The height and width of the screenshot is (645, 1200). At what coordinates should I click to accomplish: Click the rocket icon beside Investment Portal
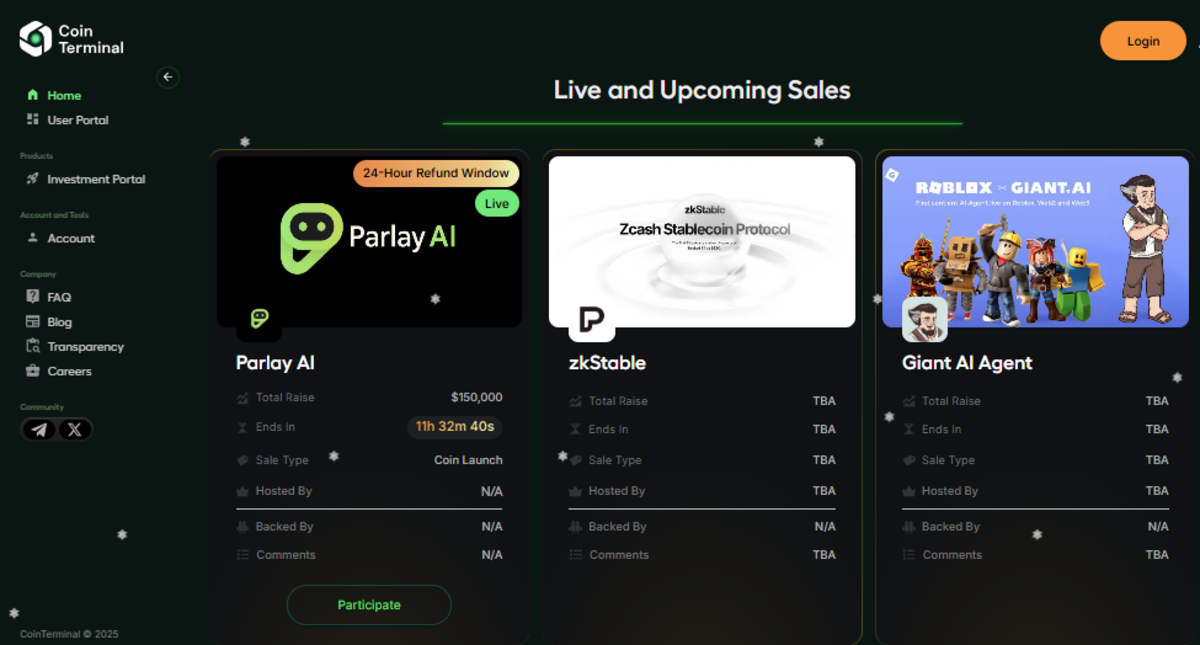(33, 179)
